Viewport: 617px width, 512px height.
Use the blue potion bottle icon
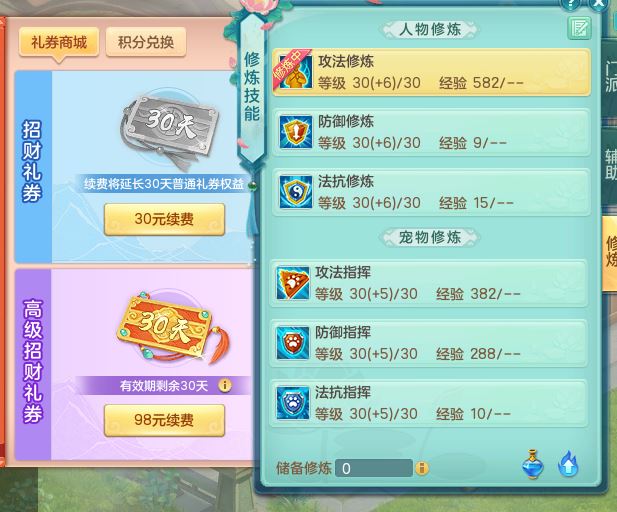click(x=533, y=464)
